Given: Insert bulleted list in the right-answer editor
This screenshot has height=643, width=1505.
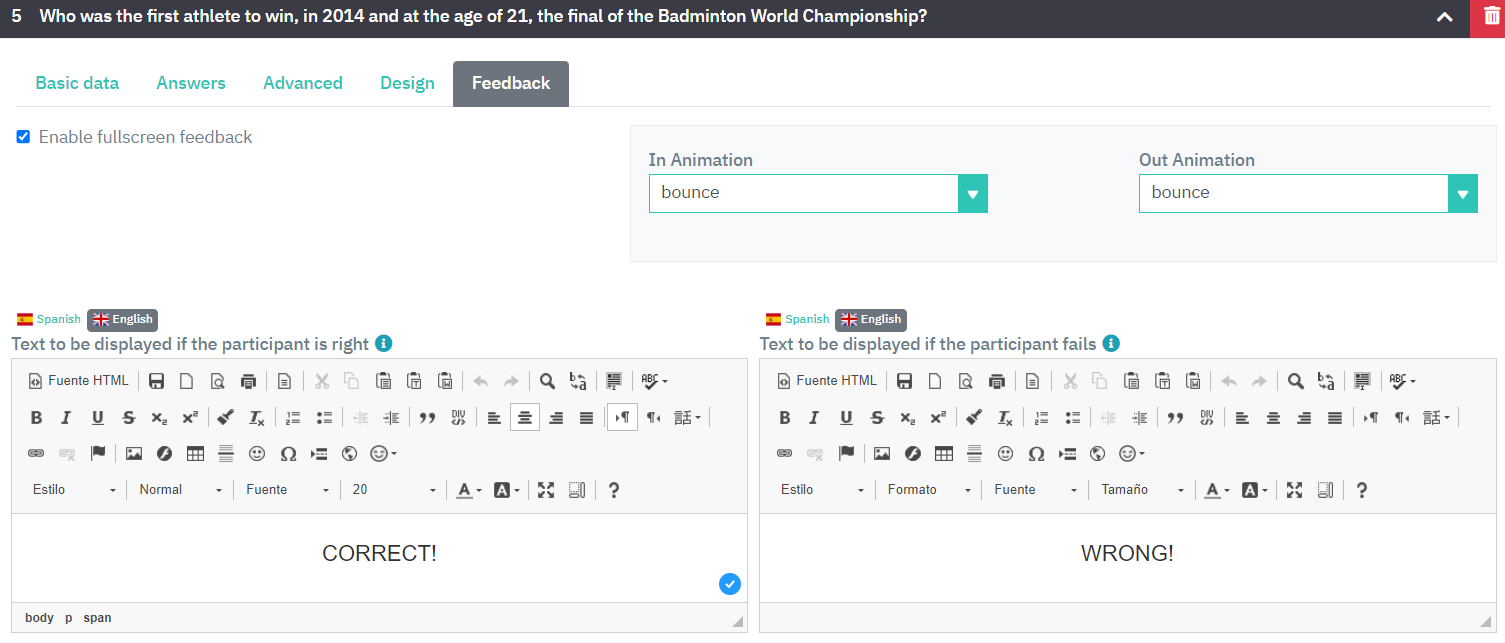Looking at the screenshot, I should point(324,418).
